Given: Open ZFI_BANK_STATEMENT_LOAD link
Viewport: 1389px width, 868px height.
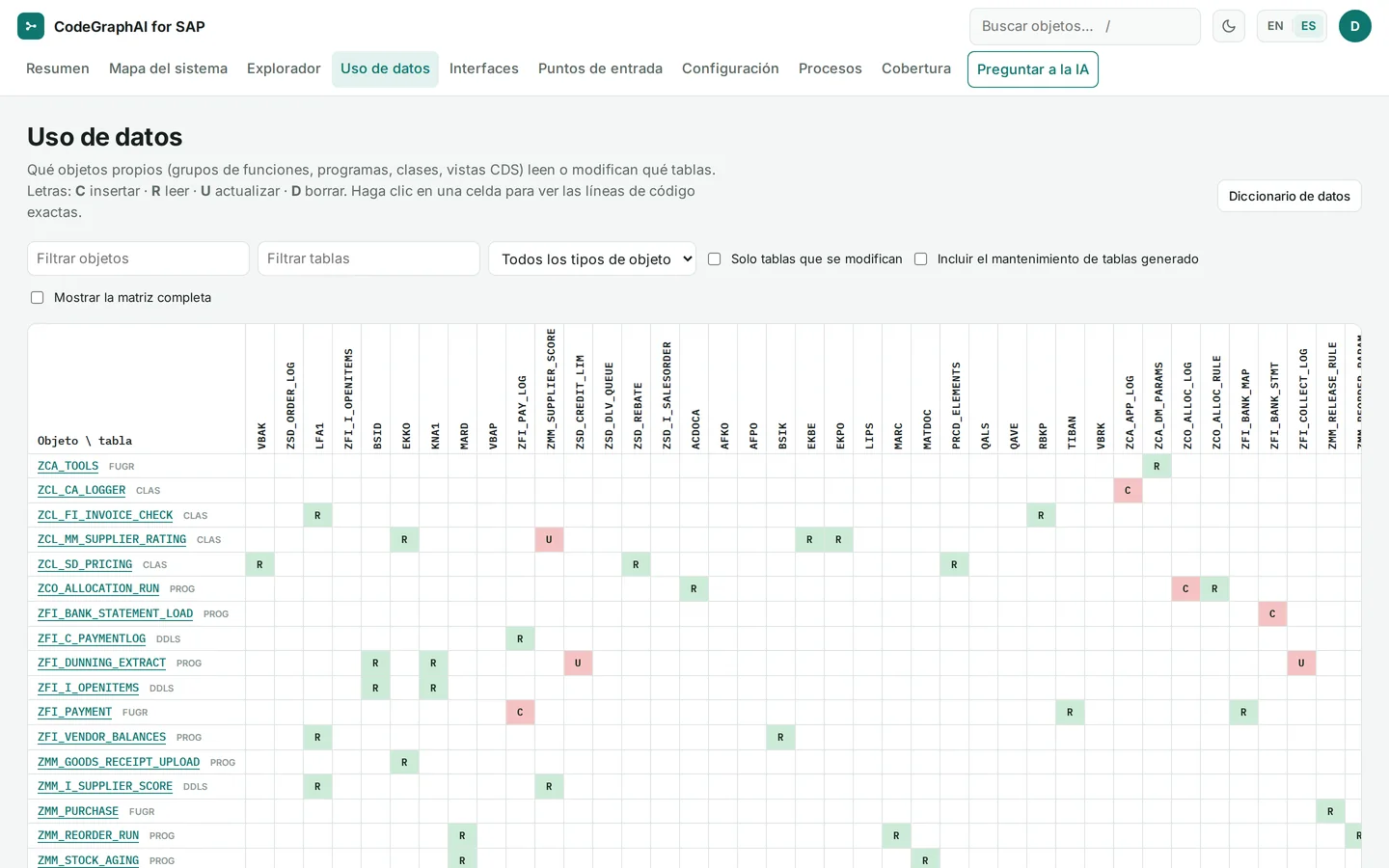Looking at the screenshot, I should (x=115, y=613).
